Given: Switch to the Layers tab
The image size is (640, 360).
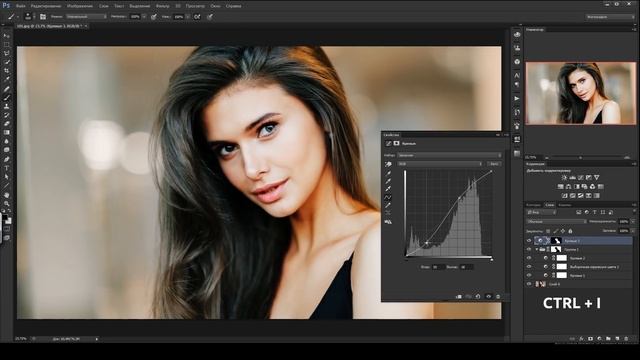Looking at the screenshot, I should pyautogui.click(x=550, y=205).
